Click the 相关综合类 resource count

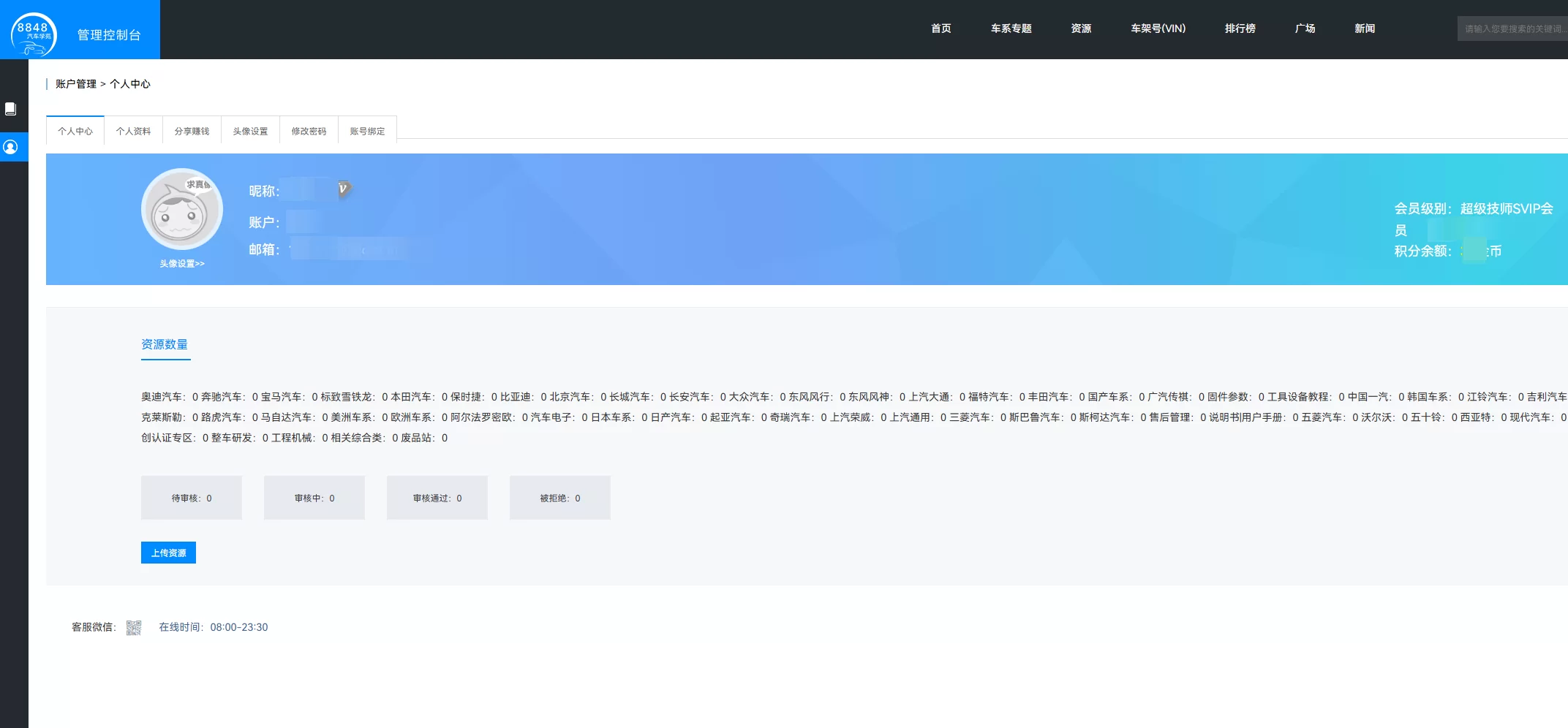[364, 438]
